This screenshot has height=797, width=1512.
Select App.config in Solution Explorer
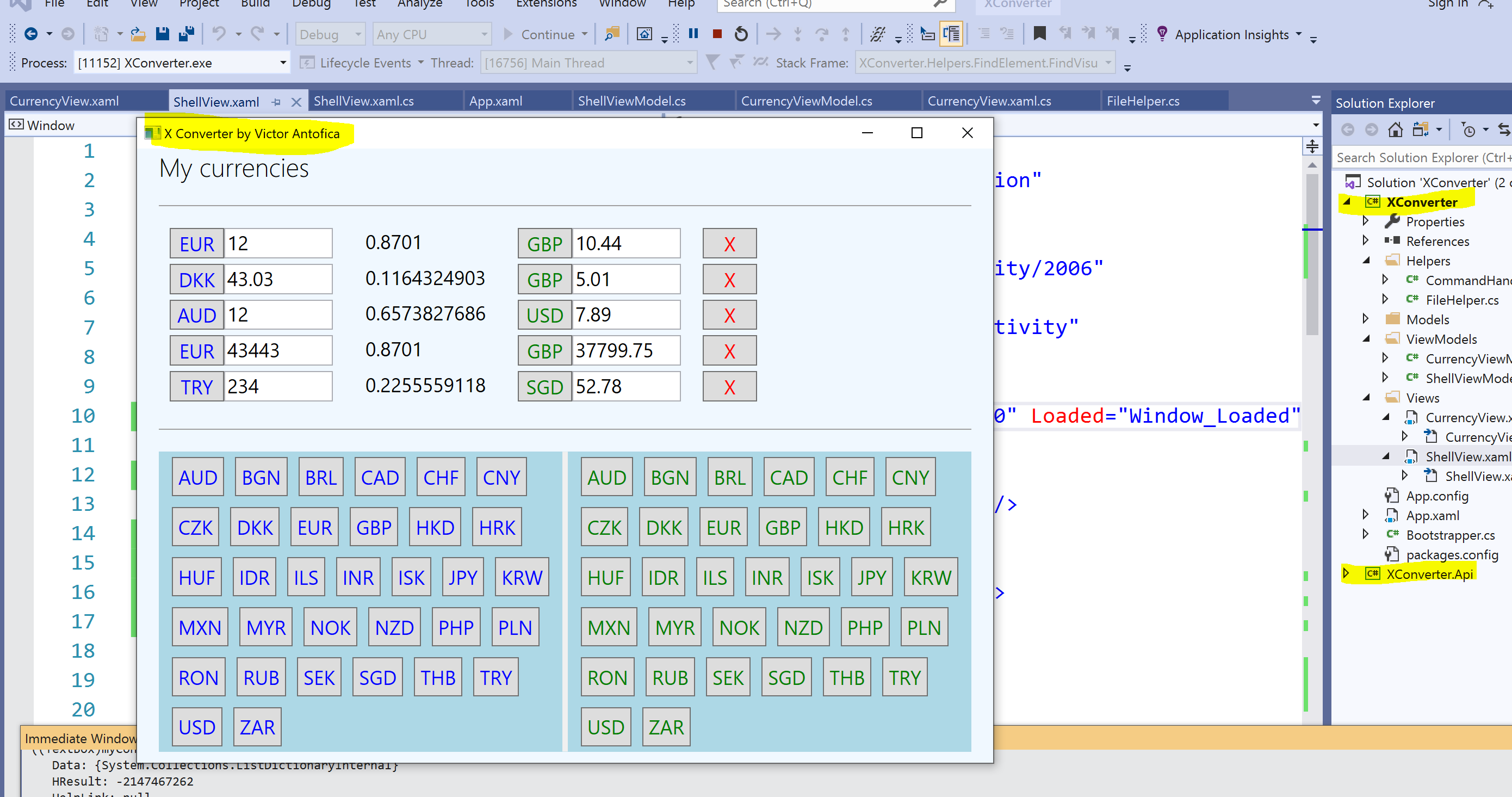coord(1436,495)
